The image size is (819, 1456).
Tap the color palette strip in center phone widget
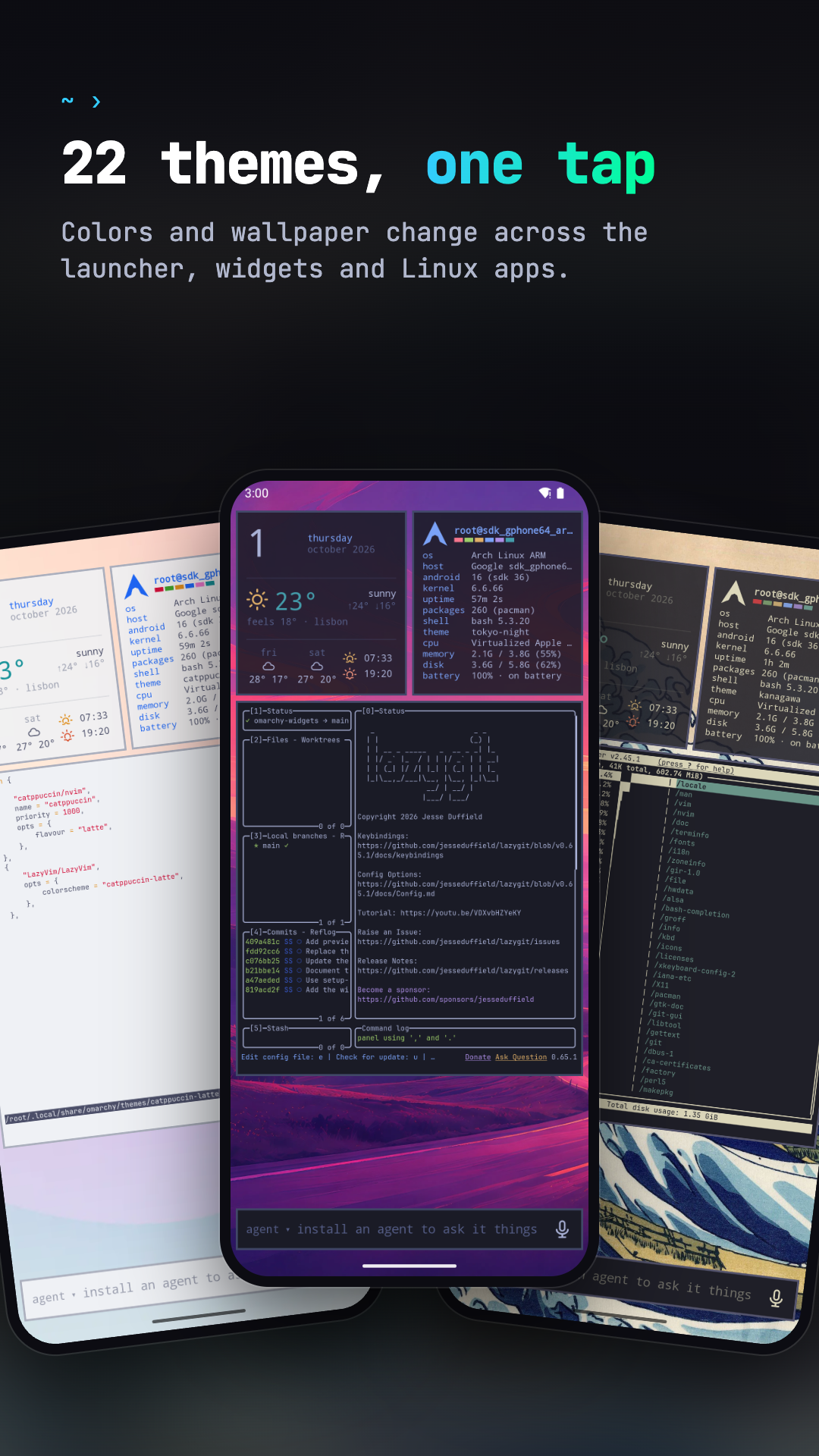[x=485, y=540]
